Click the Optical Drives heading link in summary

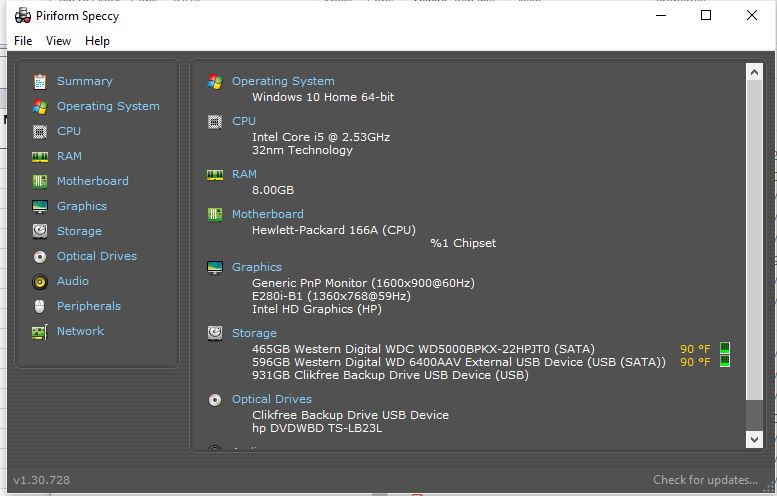272,399
